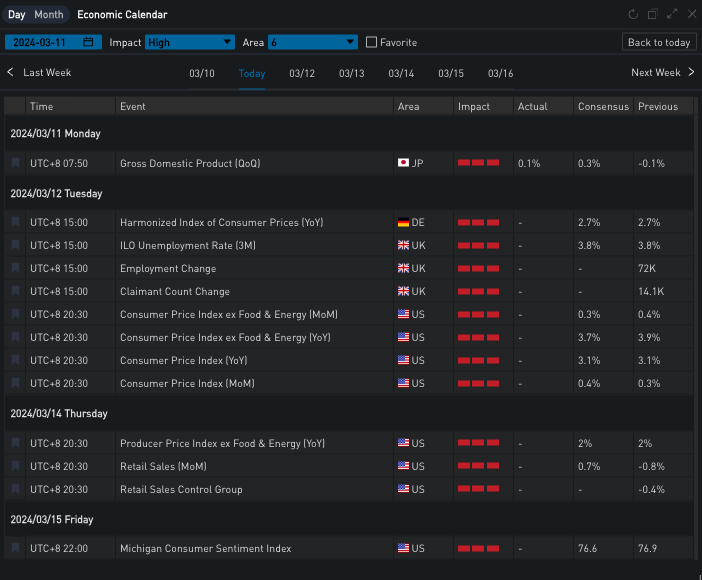Bookmark the Retail Sales (MoM) event
Screen dimensions: 702x580
[15, 466]
